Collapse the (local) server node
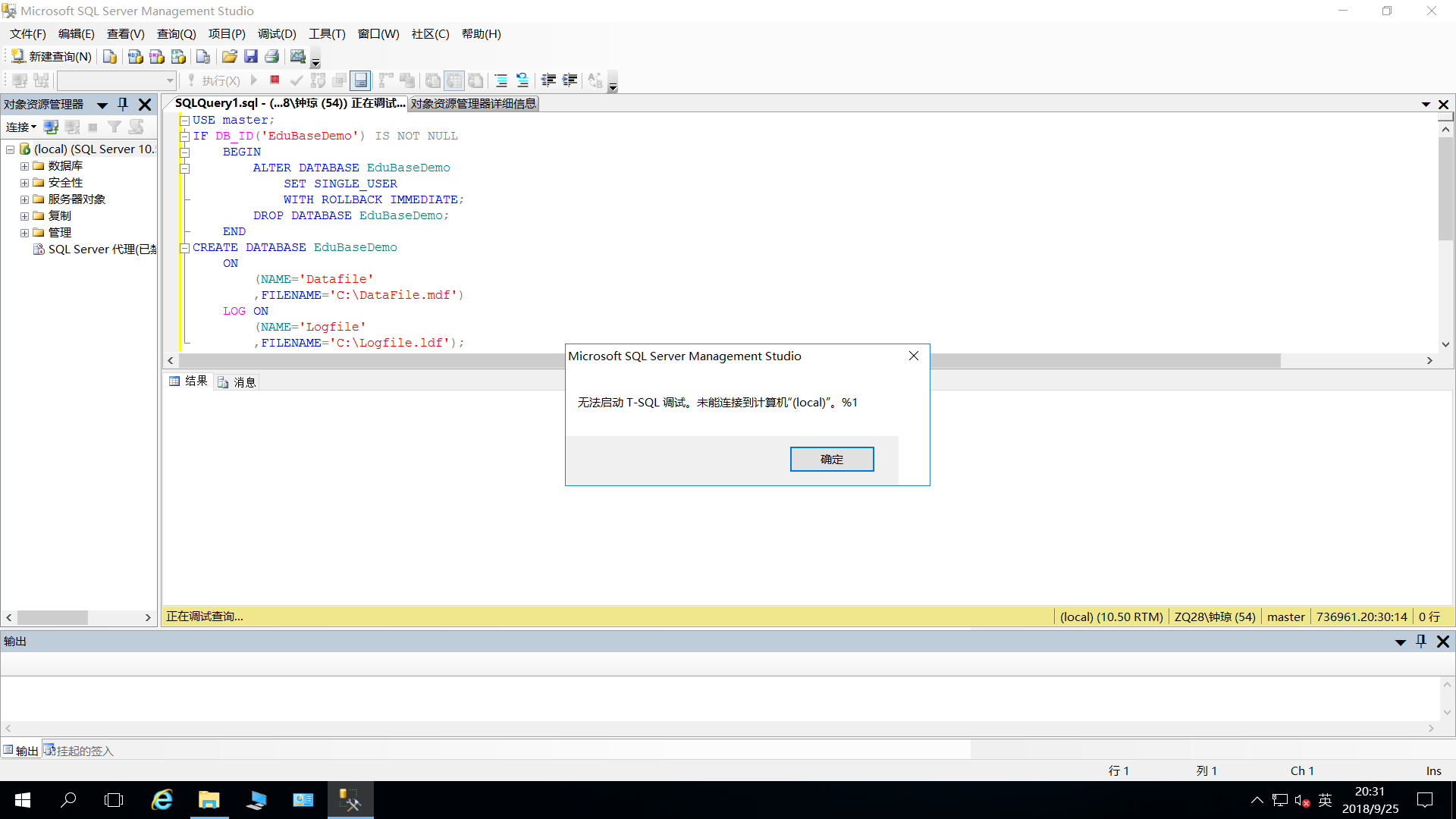 point(11,149)
